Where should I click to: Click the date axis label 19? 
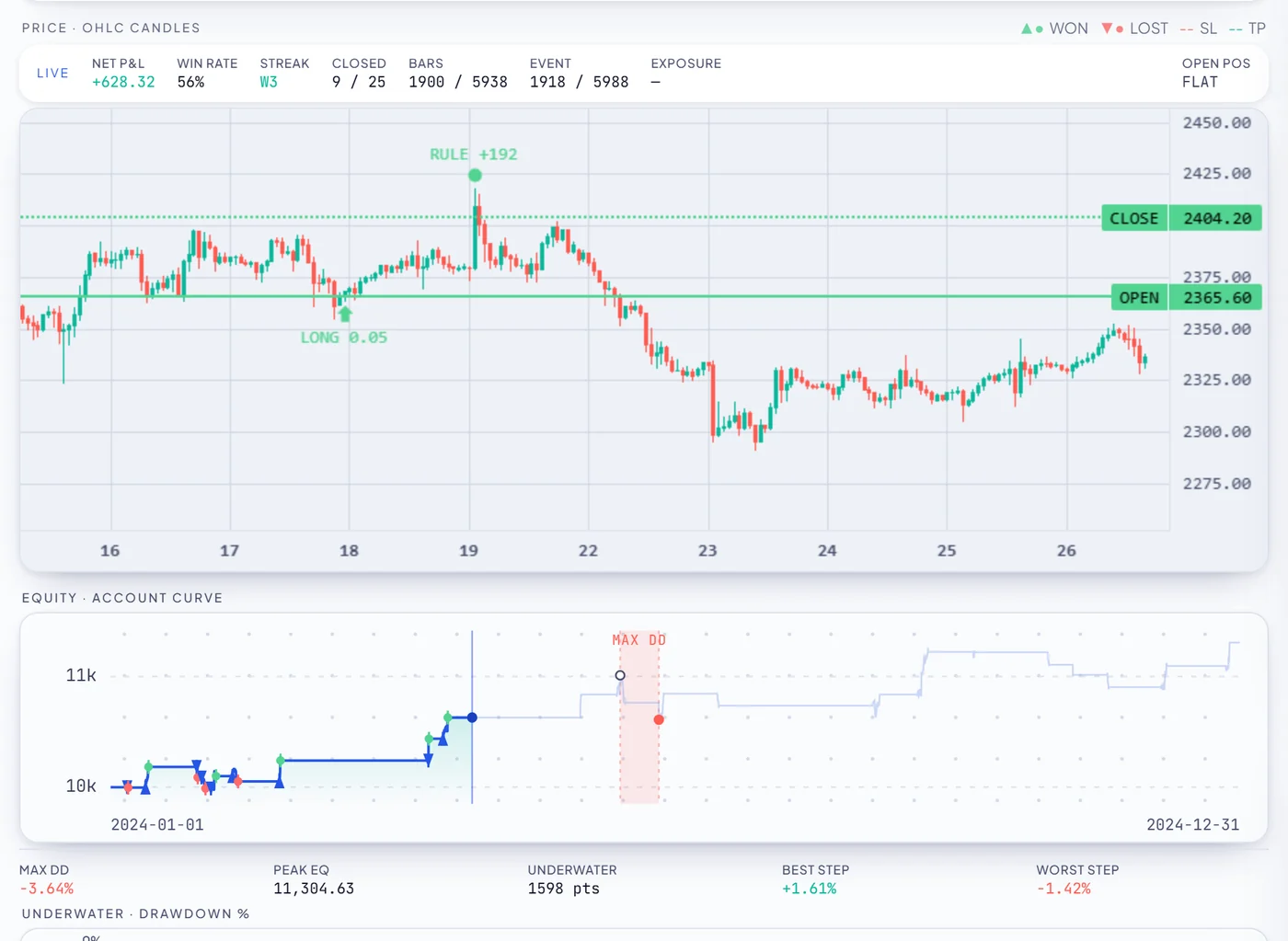point(468,550)
